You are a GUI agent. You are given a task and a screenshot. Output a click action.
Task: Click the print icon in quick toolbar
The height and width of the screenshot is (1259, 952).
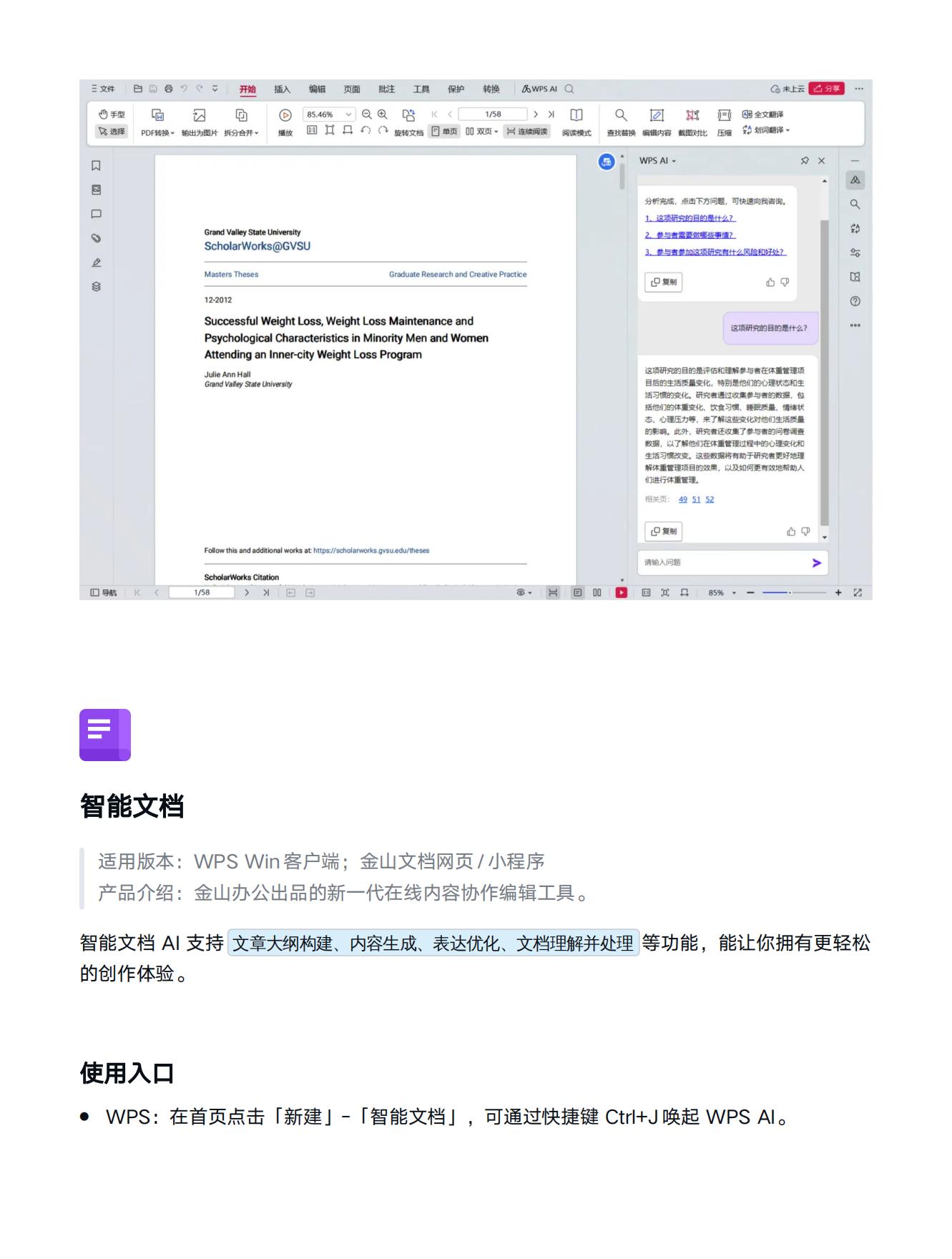point(169,89)
